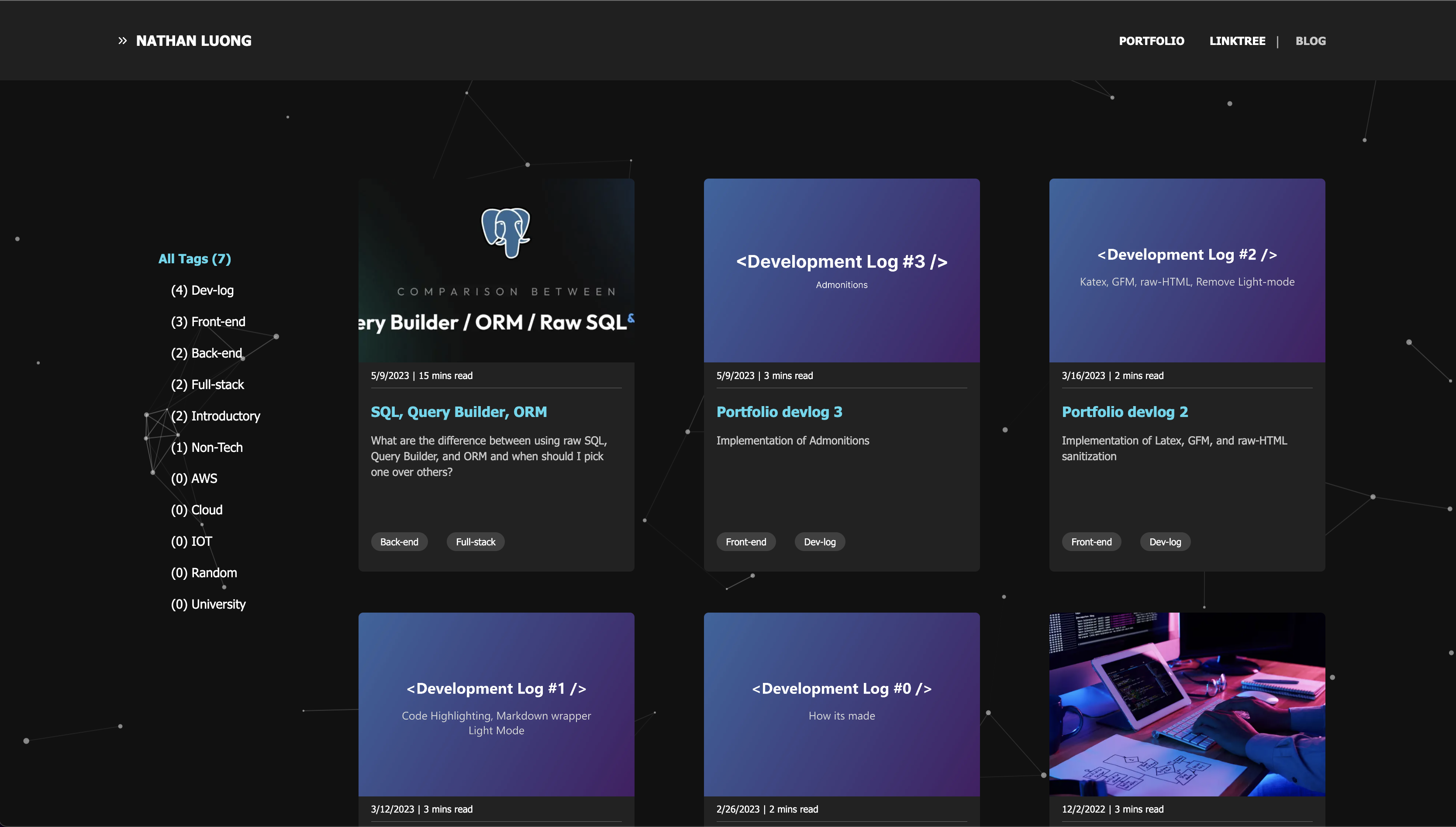
Task: Open the Portfolio nav item
Action: (x=1151, y=41)
